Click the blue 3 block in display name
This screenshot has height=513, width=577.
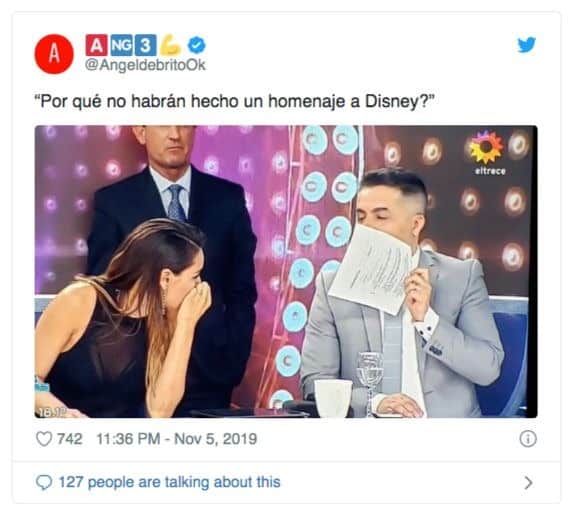coord(146,45)
